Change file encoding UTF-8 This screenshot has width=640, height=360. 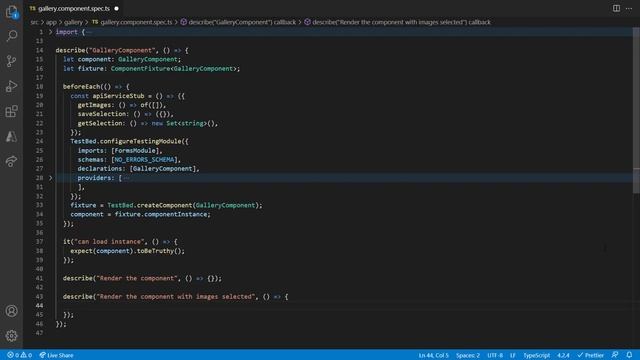(495, 355)
